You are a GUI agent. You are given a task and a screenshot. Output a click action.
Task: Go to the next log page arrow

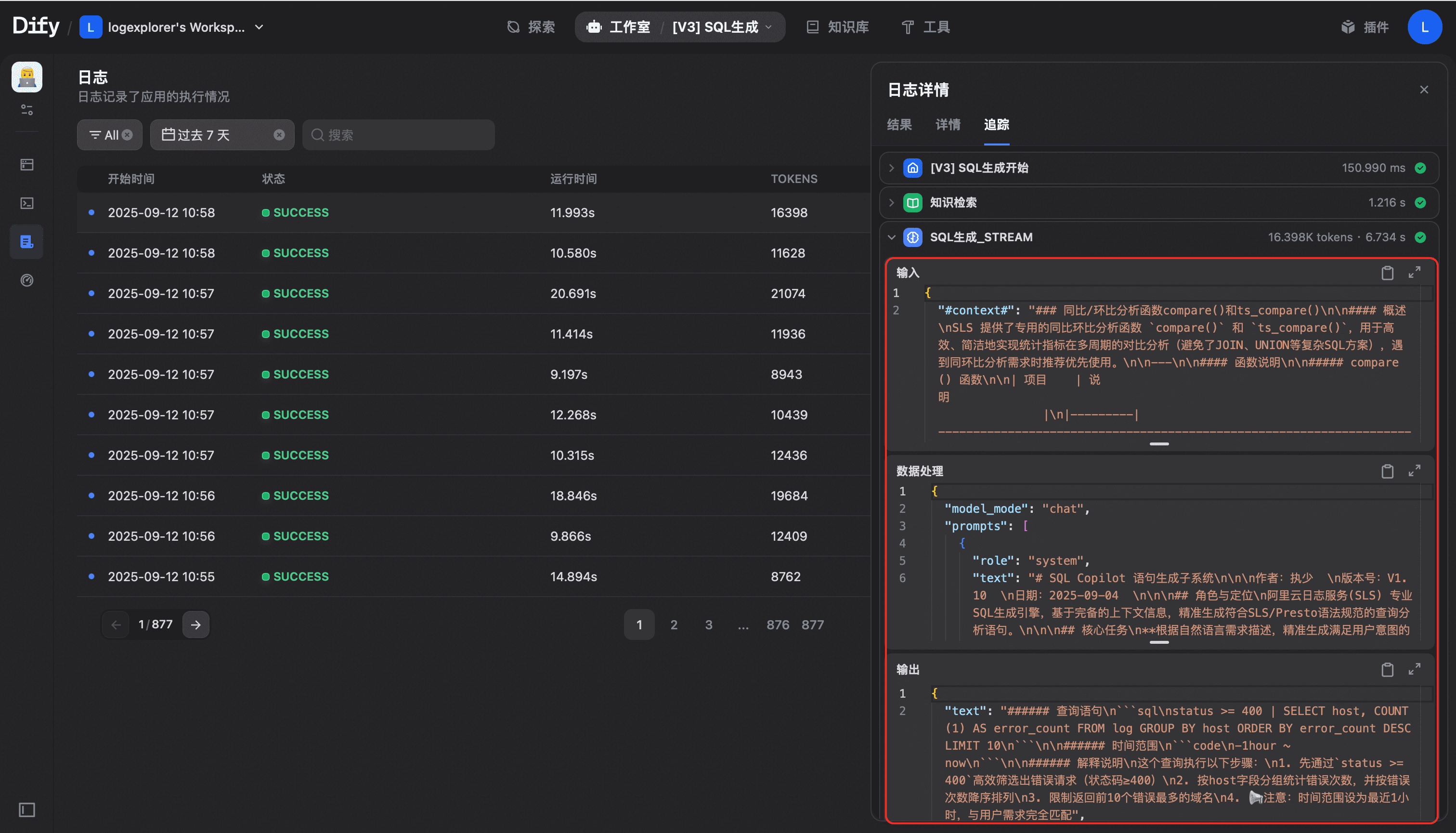(x=195, y=625)
